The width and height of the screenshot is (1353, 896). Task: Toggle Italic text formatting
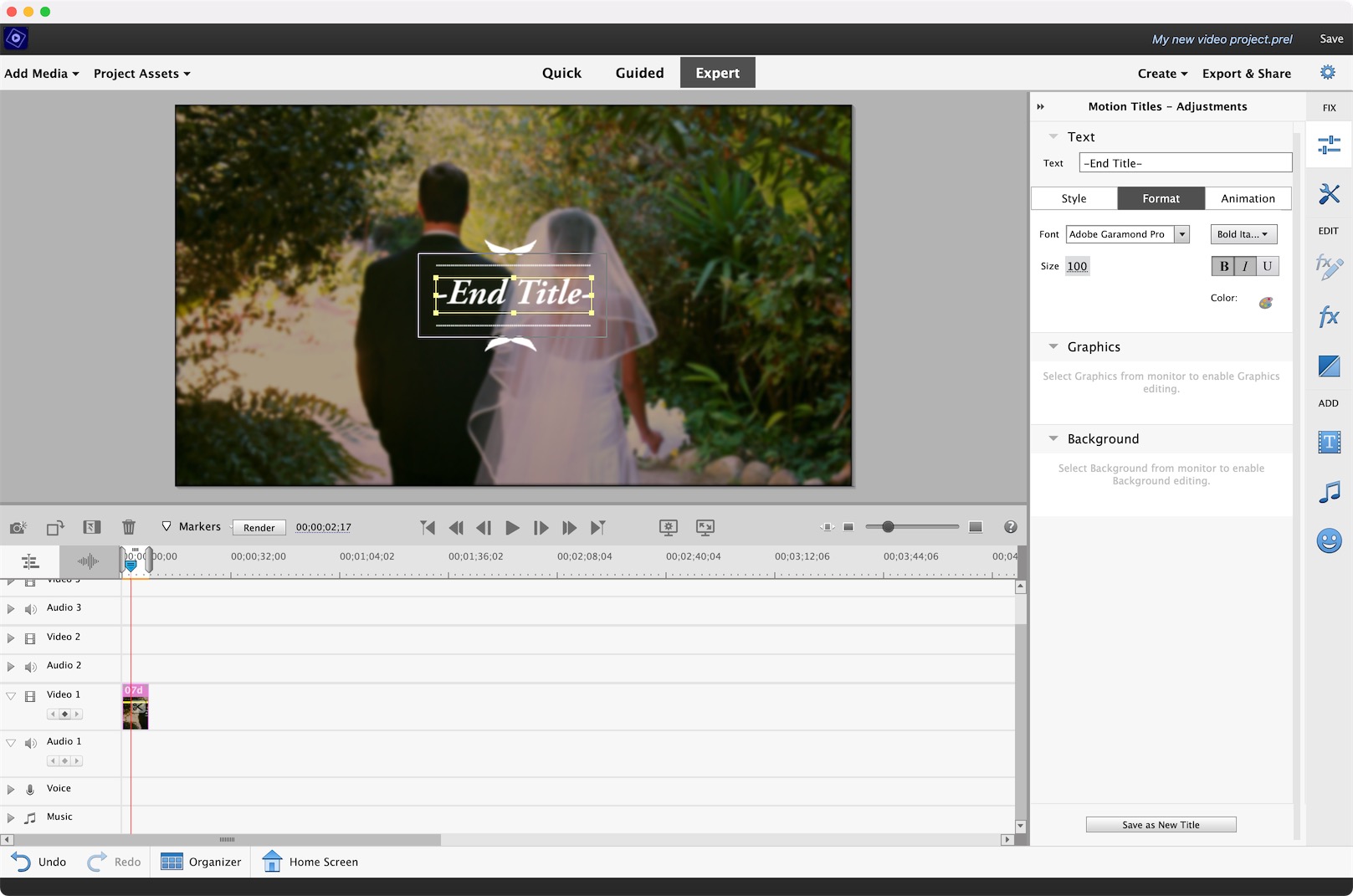coord(1245,266)
